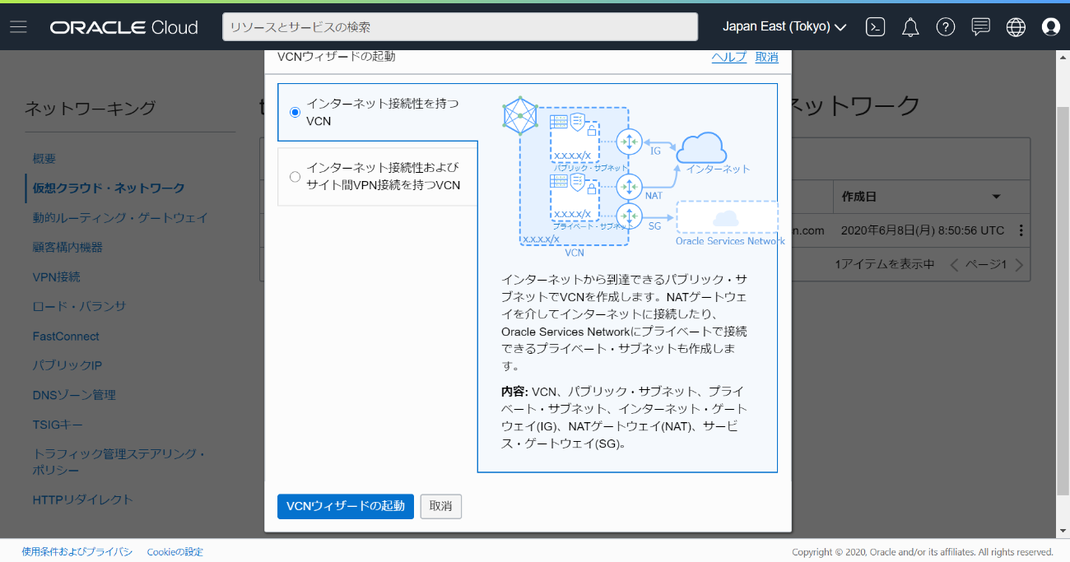Click the 取消 link in dialog header
The height and width of the screenshot is (562, 1070).
[x=766, y=57]
